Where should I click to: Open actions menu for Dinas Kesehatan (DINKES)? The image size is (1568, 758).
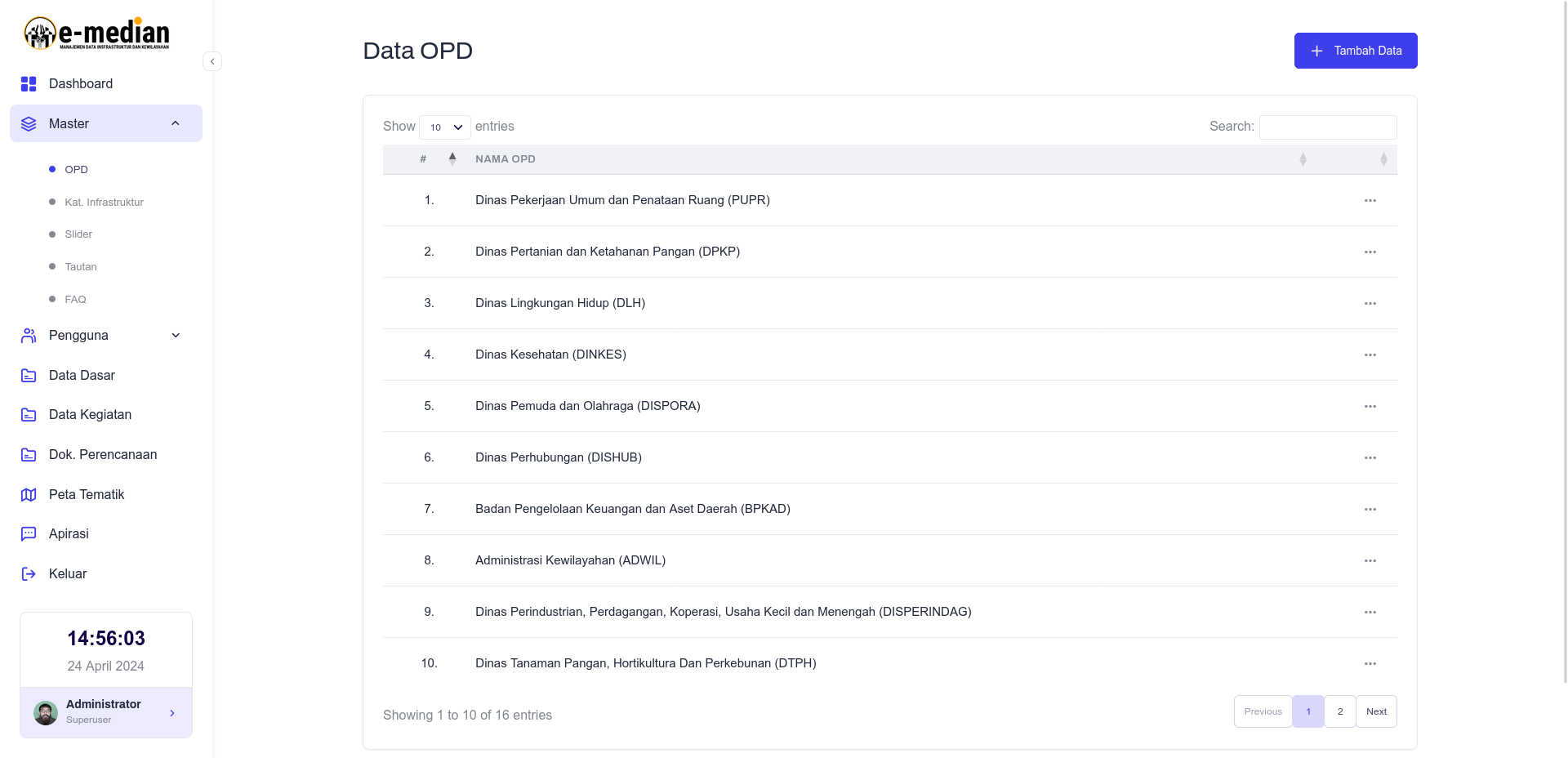coord(1370,355)
